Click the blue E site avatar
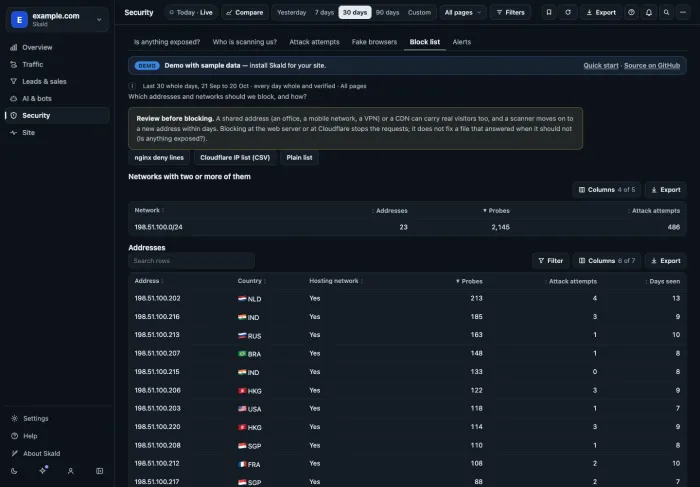 click(19, 19)
